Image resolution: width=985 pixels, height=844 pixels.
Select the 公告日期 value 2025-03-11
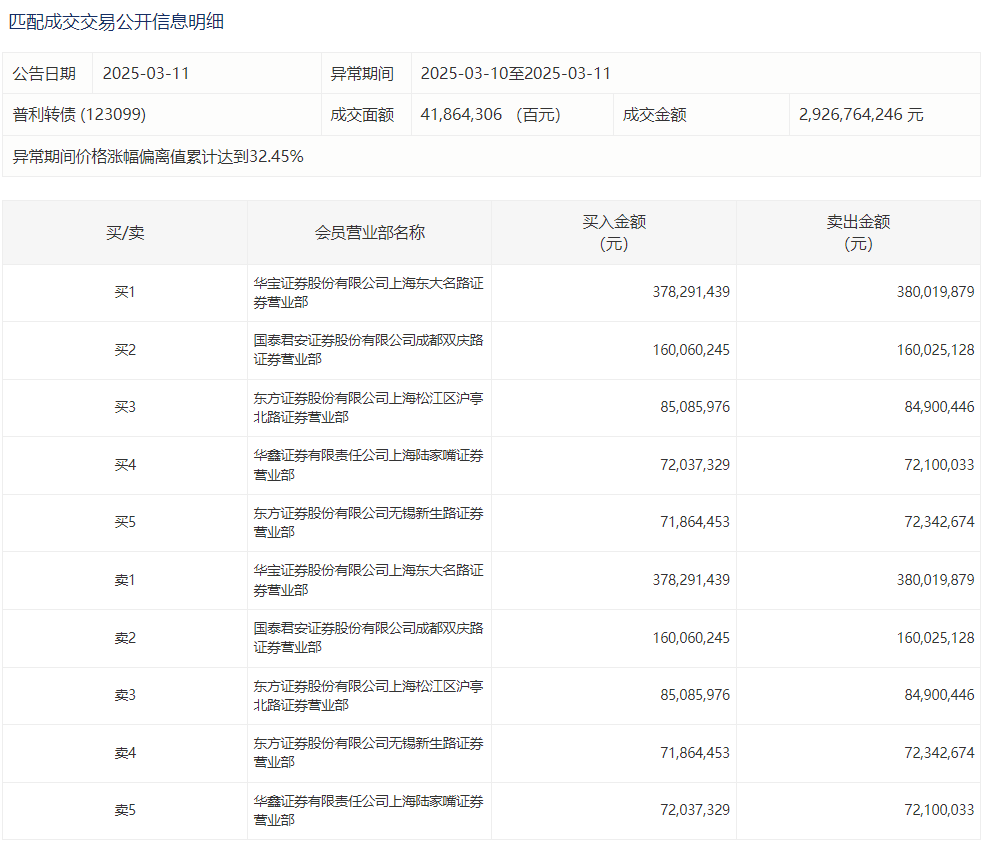tap(146, 74)
